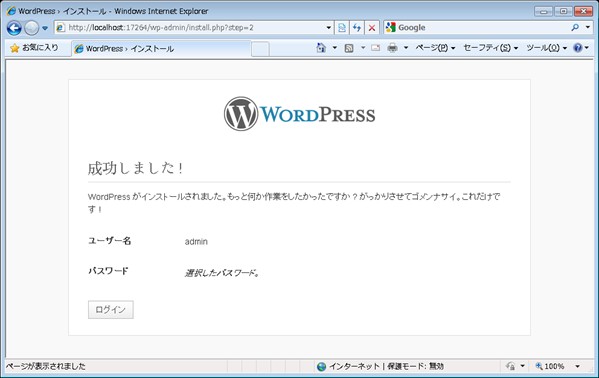
Task: Click the インターネット zone globe icon
Action: (322, 367)
